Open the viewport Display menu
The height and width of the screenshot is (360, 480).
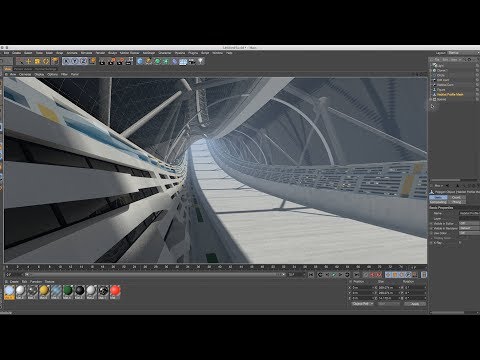point(39,74)
